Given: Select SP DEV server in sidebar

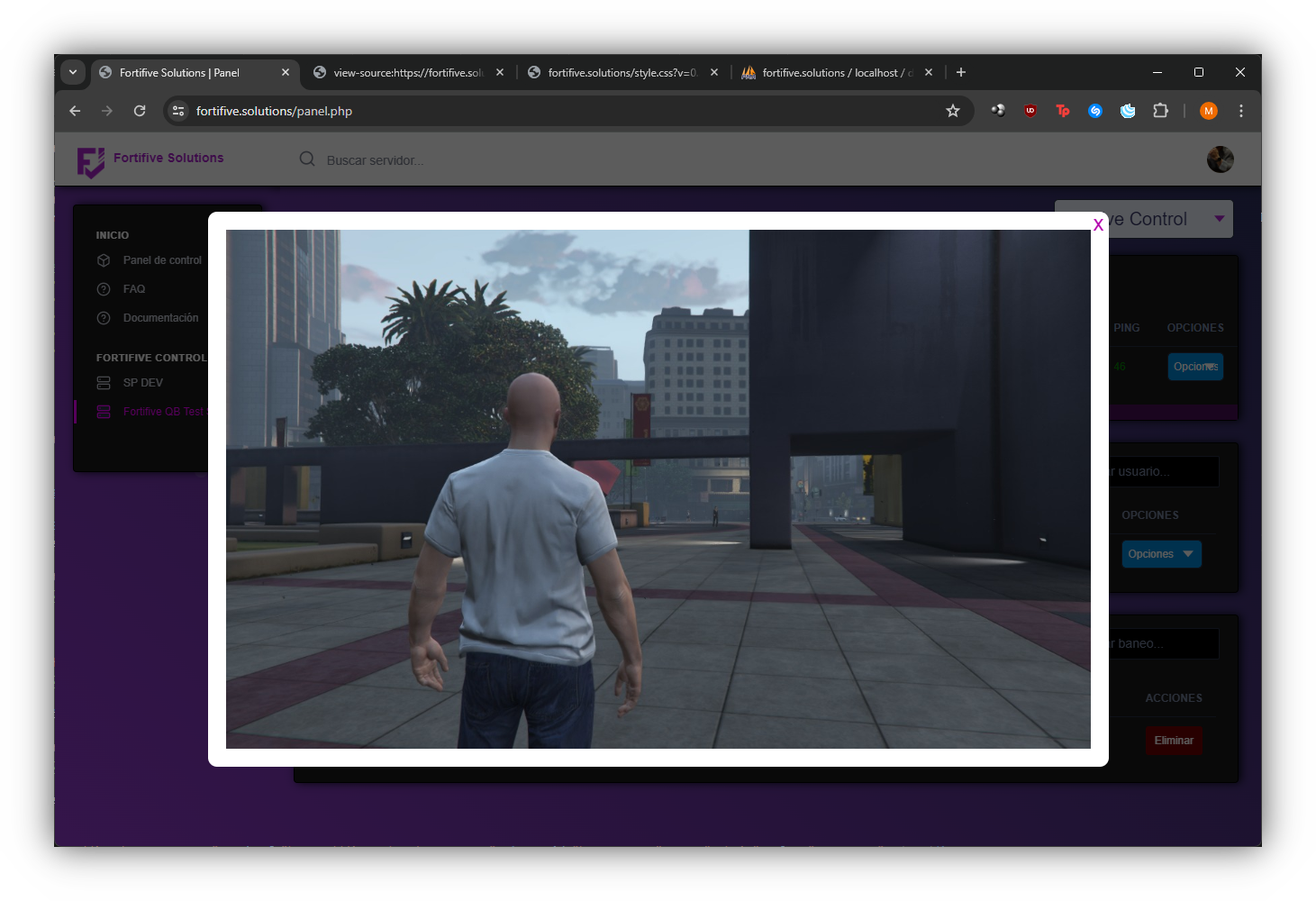Looking at the screenshot, I should (x=143, y=383).
